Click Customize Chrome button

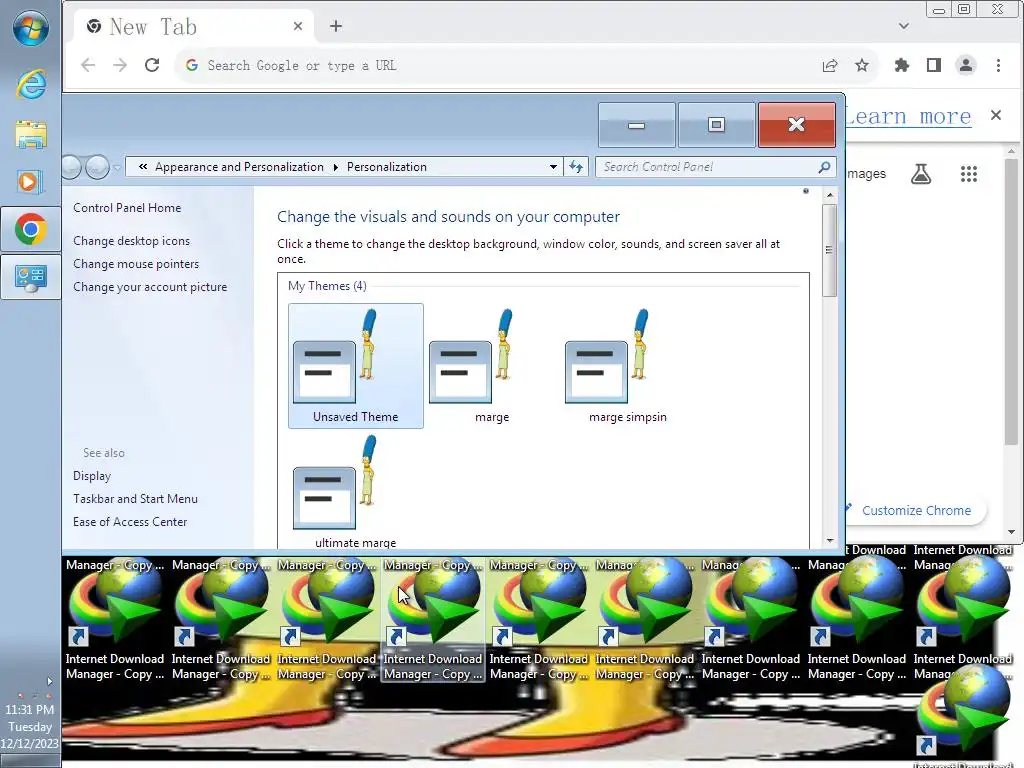916,511
